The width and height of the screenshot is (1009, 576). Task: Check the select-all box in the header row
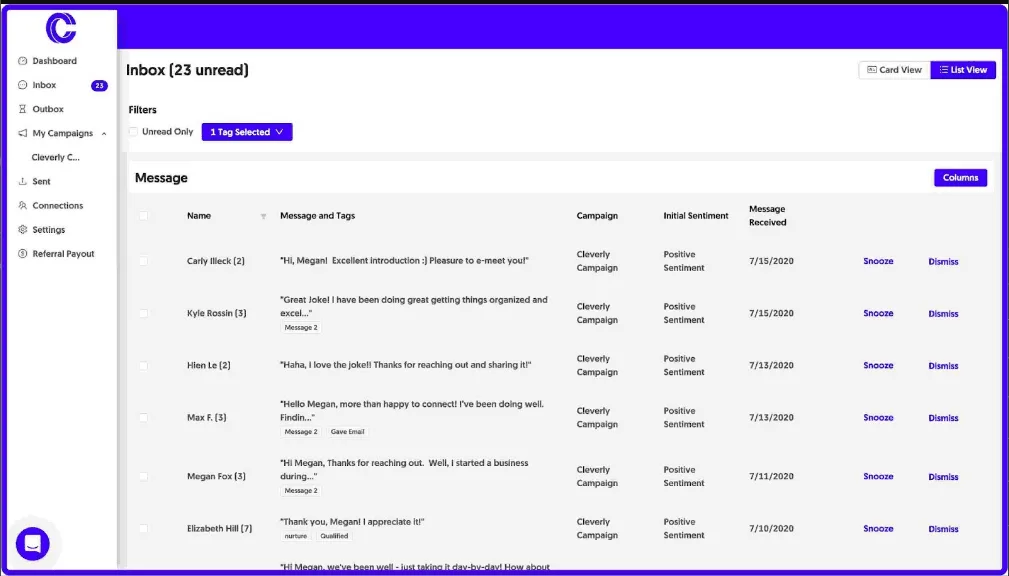(145, 215)
